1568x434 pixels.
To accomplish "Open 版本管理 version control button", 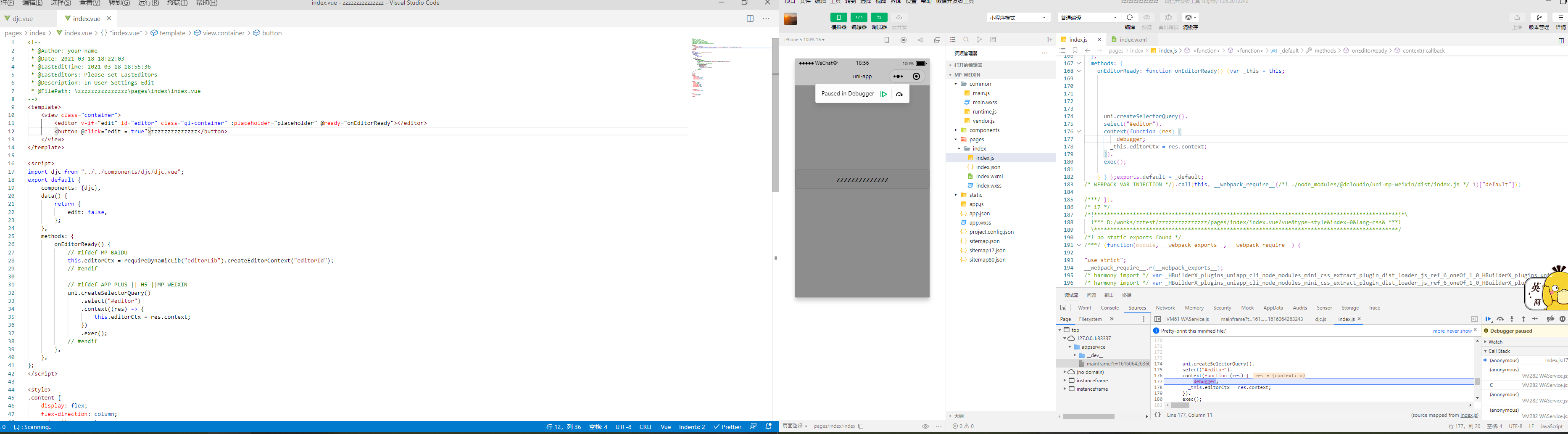I will tap(1539, 18).
